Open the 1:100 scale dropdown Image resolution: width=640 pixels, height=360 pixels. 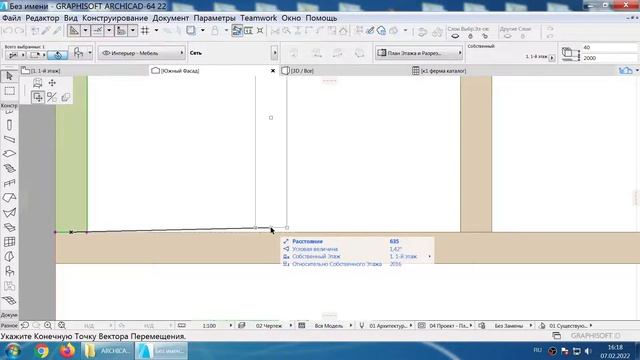click(231, 326)
